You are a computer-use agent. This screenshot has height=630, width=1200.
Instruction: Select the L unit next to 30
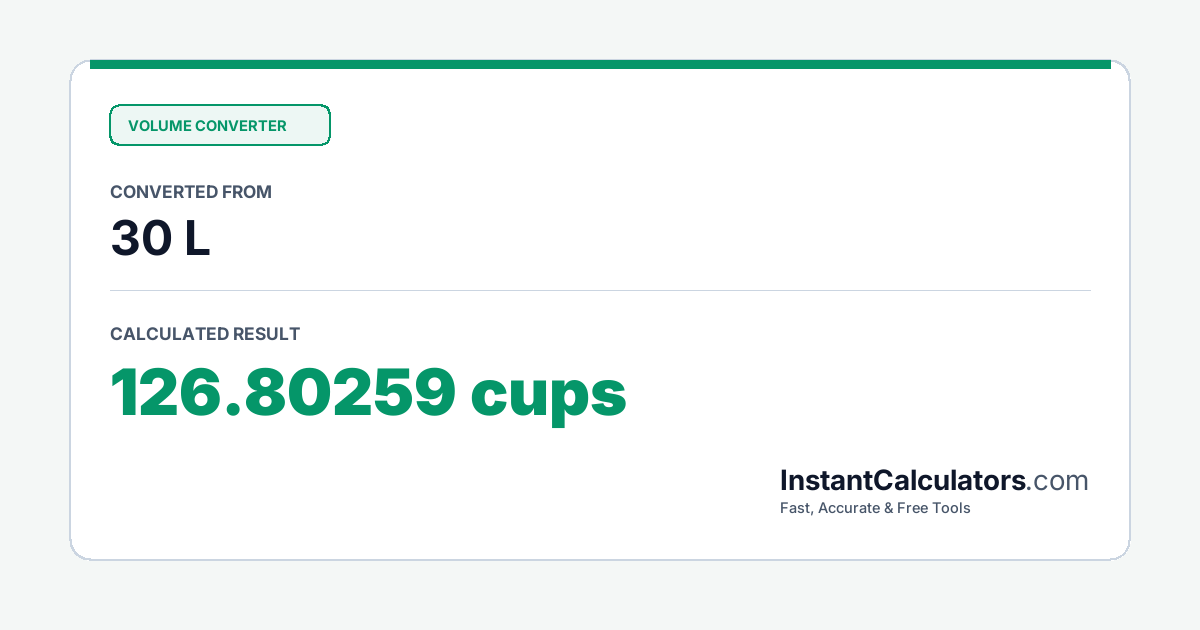[x=198, y=239]
